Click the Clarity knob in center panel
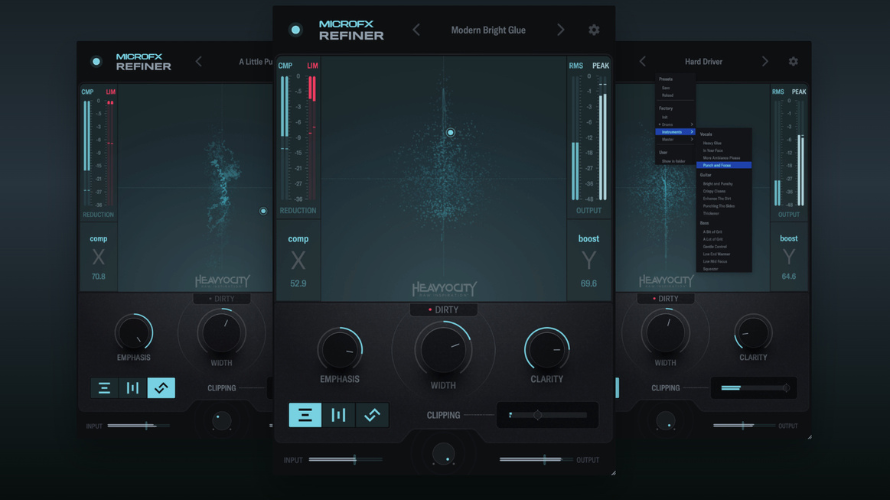The image size is (890, 500). point(547,349)
